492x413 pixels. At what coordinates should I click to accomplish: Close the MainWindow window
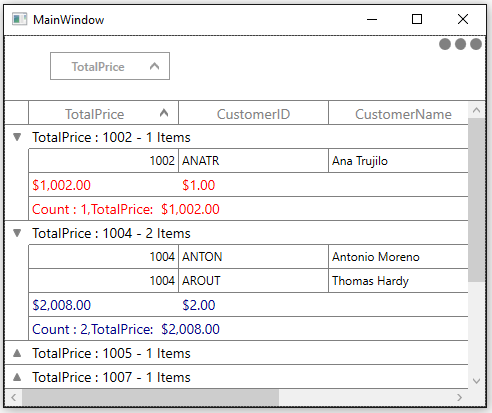coord(463,19)
